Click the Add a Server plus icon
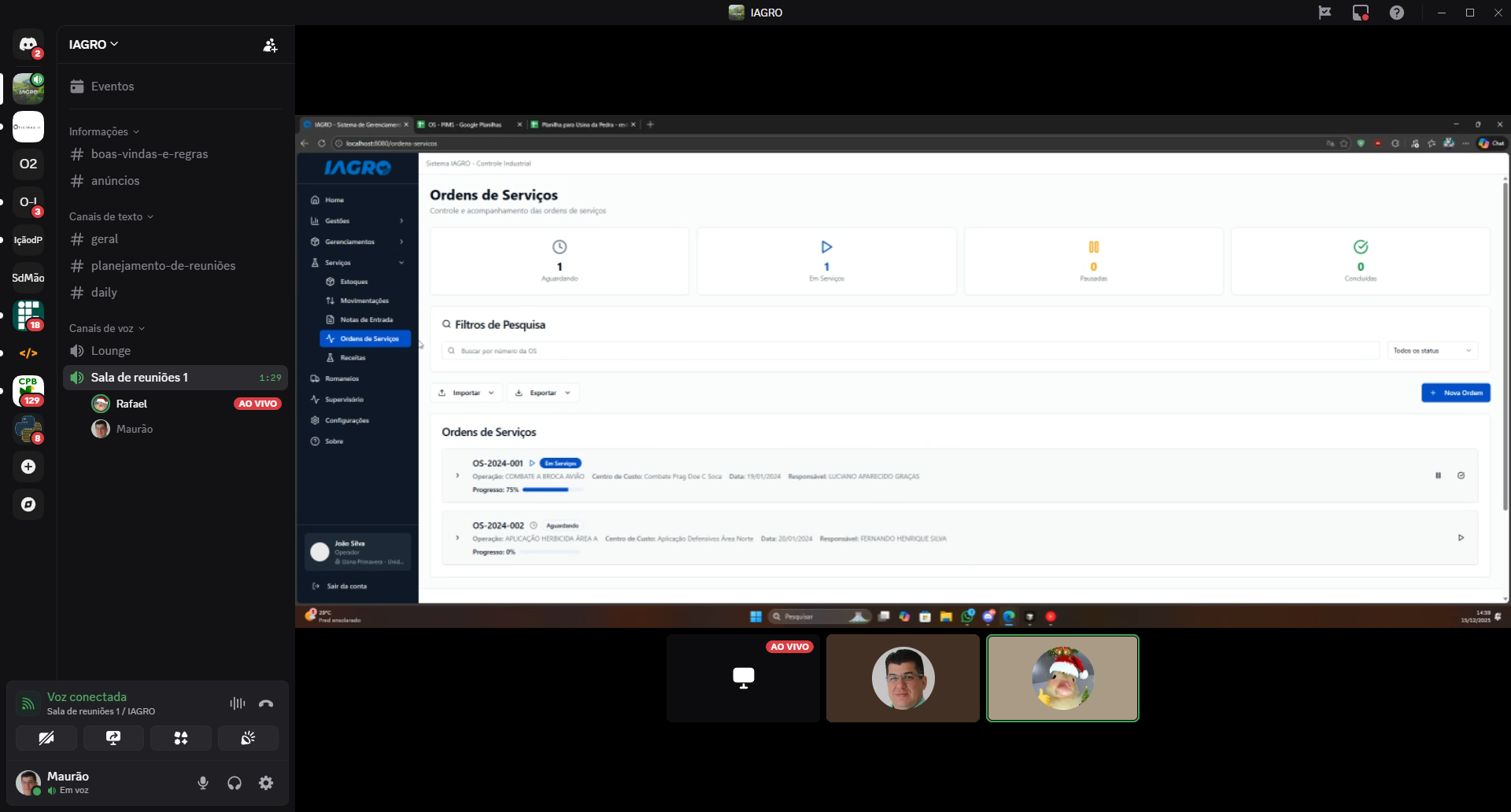Screen dimensions: 1511x812 click(x=28, y=467)
